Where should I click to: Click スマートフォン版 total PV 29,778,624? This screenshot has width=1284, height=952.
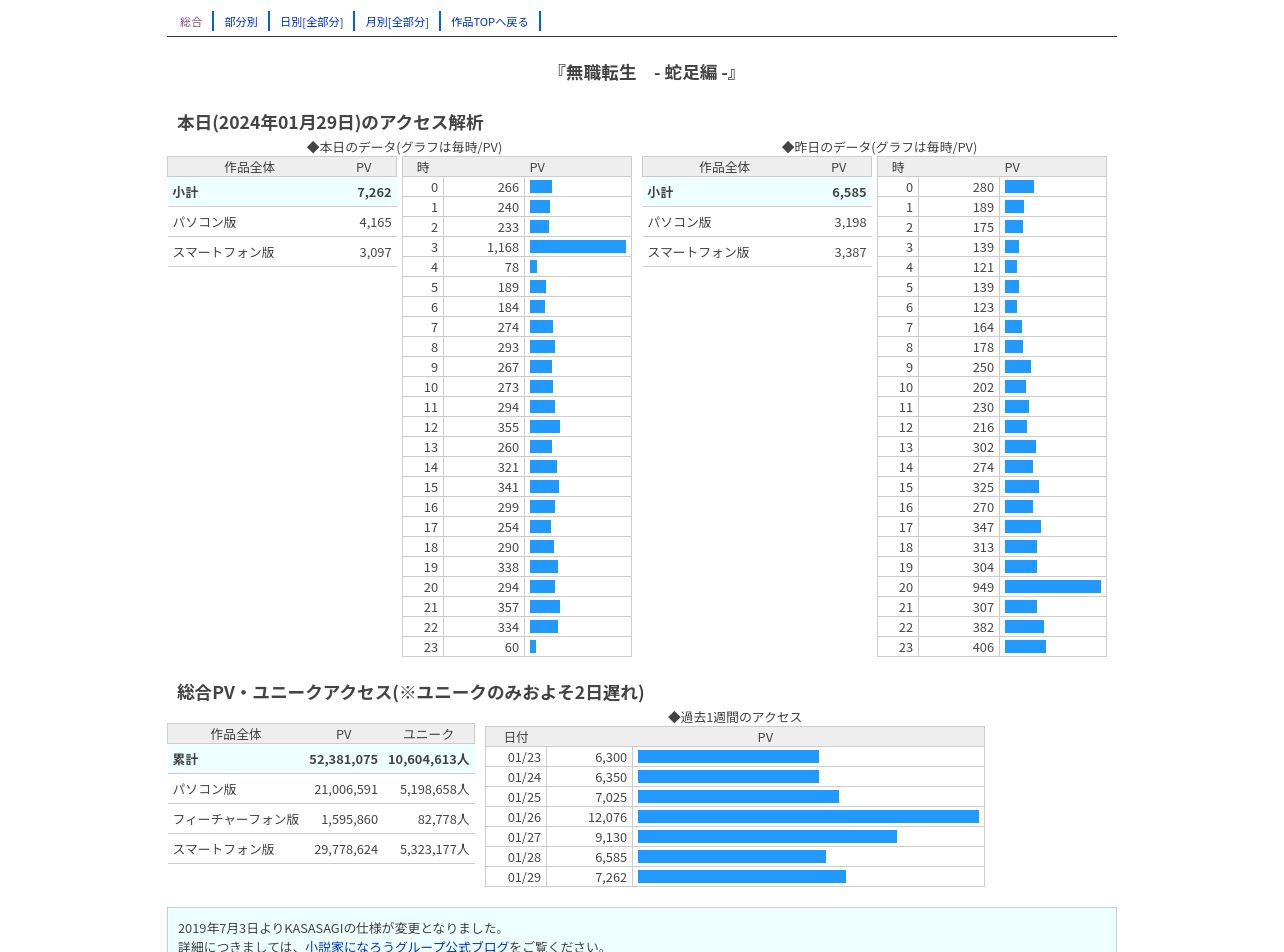346,849
